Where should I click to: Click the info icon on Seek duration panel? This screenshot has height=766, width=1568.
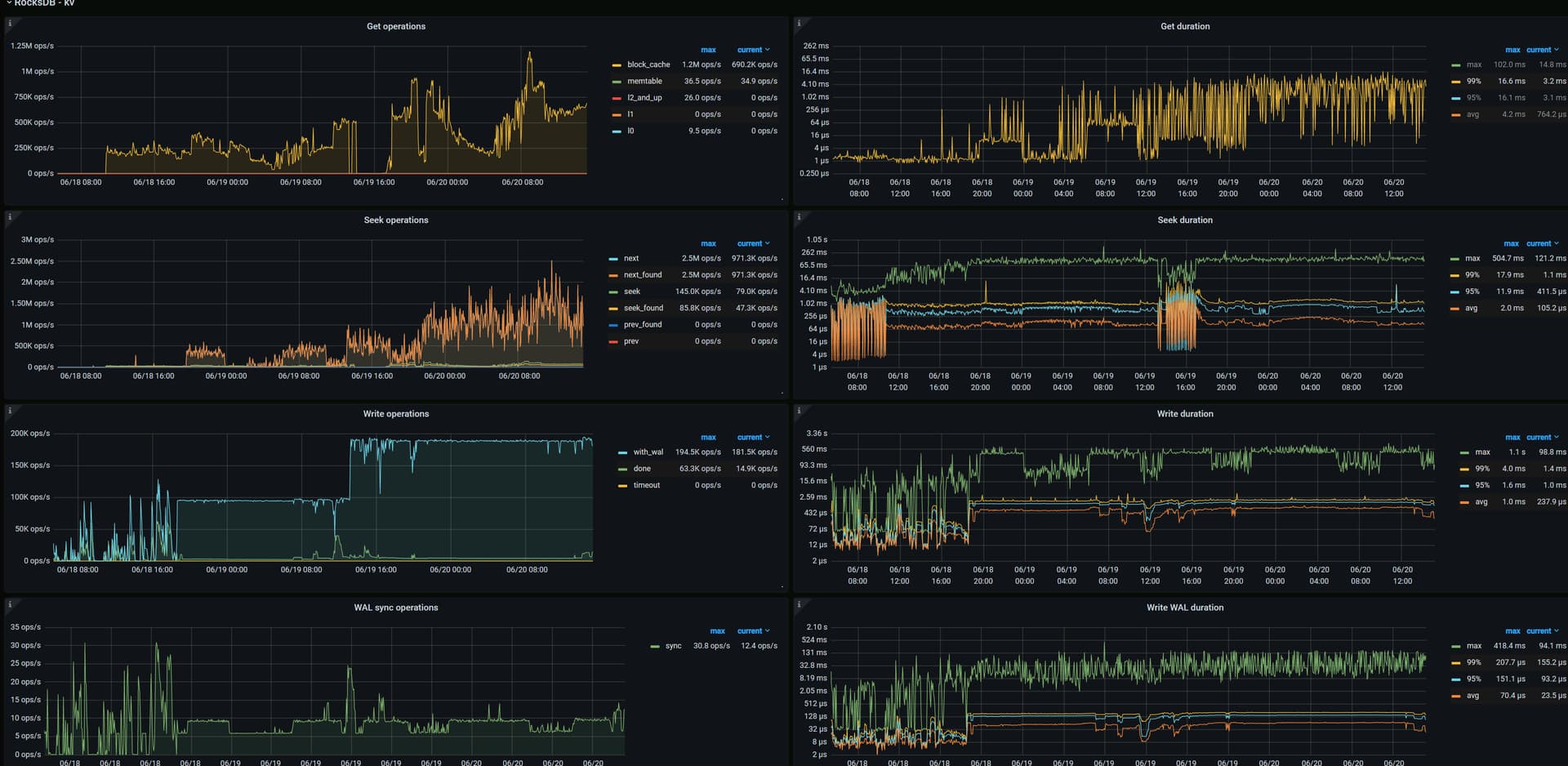[x=799, y=216]
